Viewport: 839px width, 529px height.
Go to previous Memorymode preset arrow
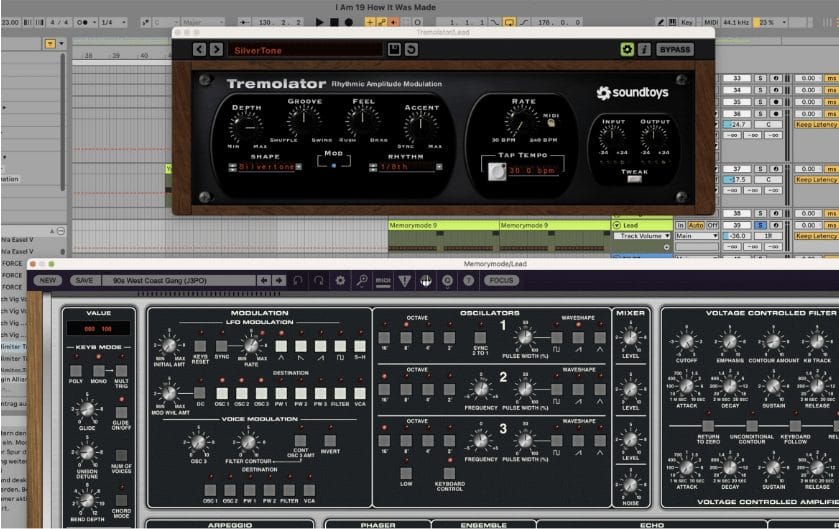(263, 280)
